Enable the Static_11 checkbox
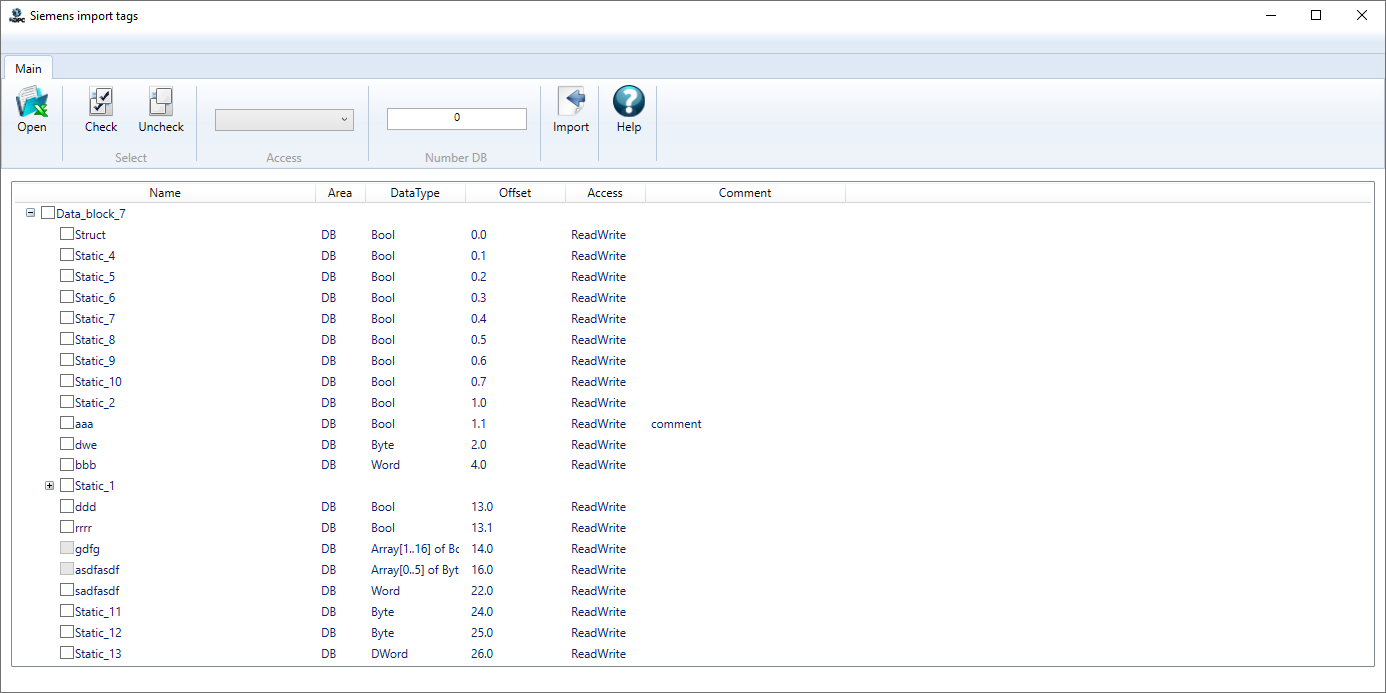Image resolution: width=1386 pixels, height=693 pixels. 67,611
